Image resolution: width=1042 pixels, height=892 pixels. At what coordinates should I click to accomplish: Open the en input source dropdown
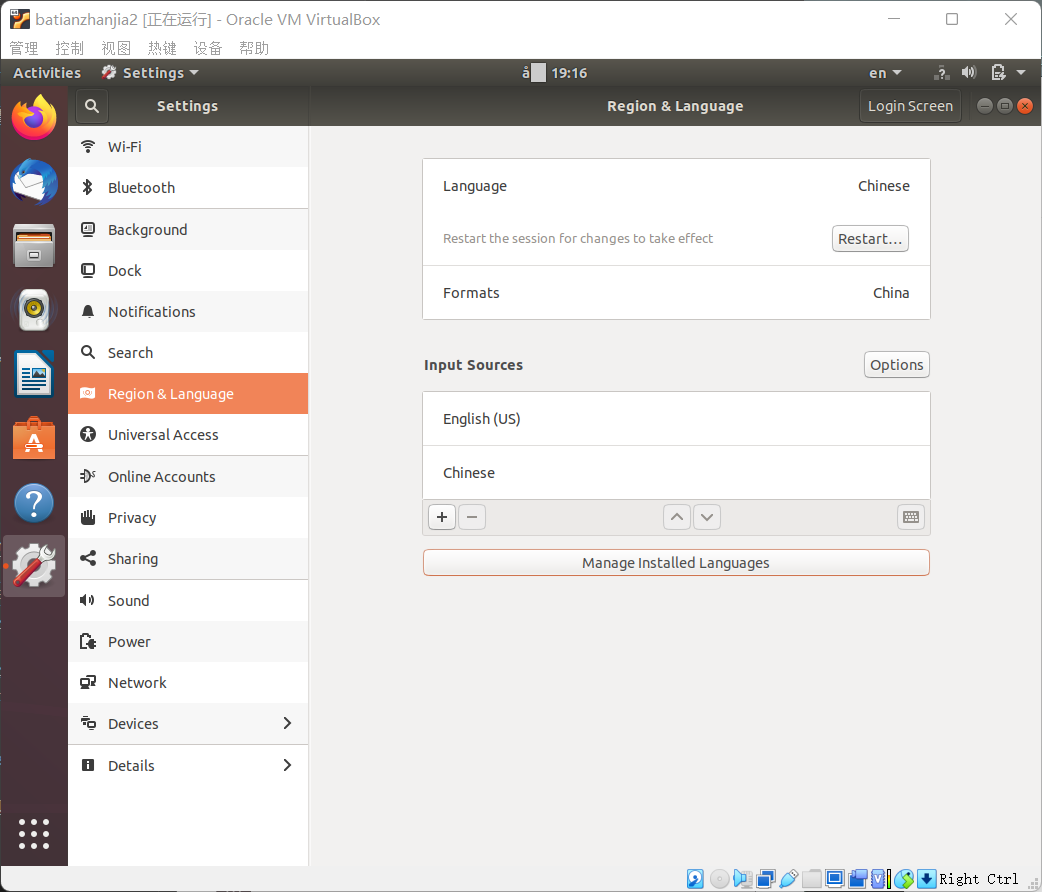[885, 73]
